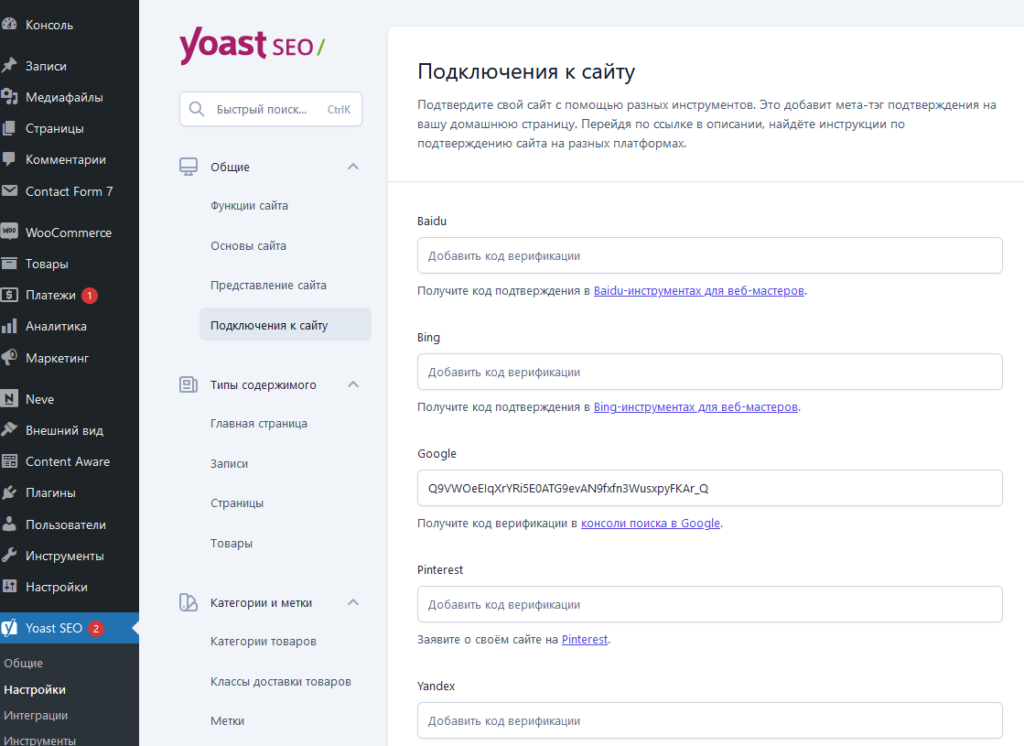Open the Функции сайта menu item

pos(249,206)
